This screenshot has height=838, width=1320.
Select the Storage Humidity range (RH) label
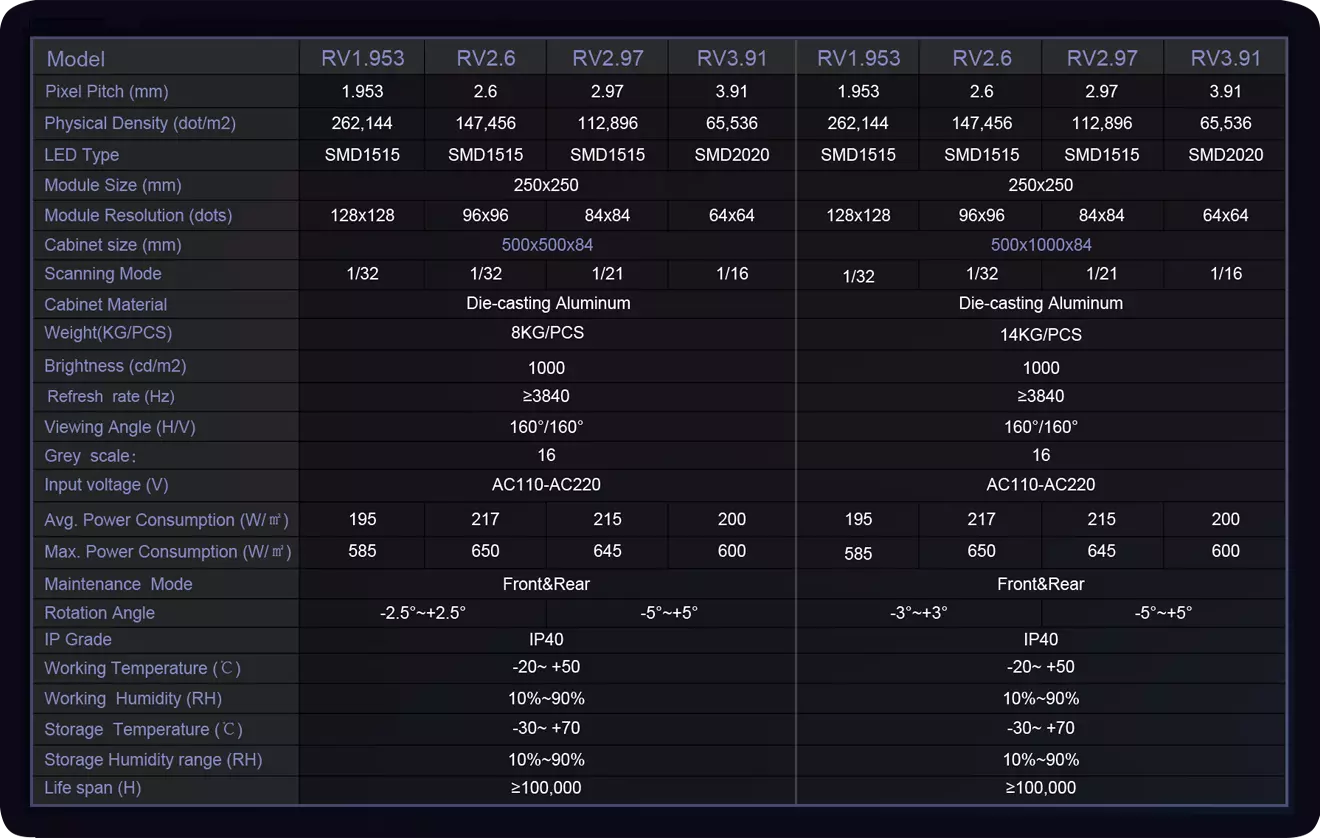(x=153, y=760)
